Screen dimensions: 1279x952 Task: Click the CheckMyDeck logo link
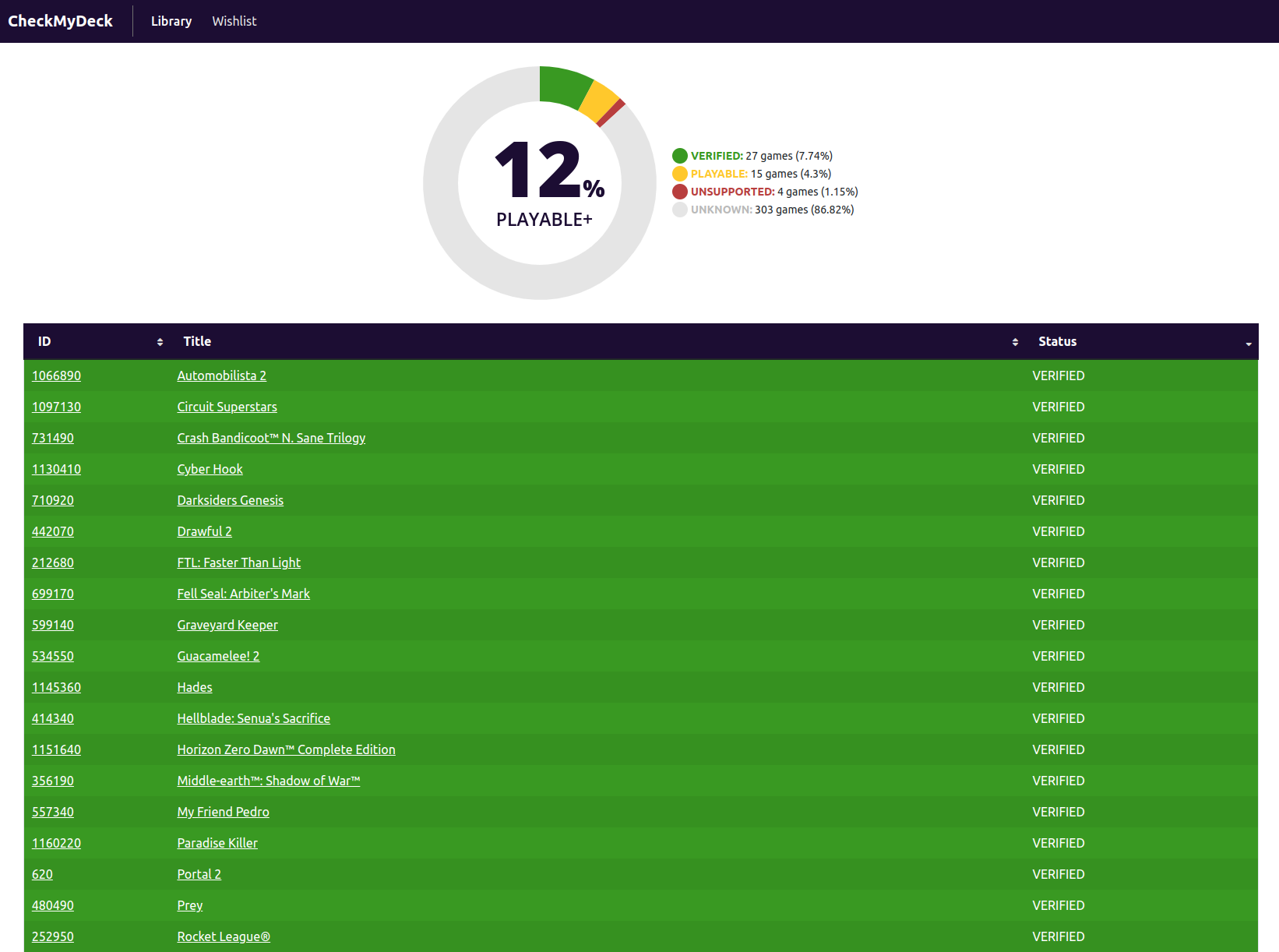60,21
